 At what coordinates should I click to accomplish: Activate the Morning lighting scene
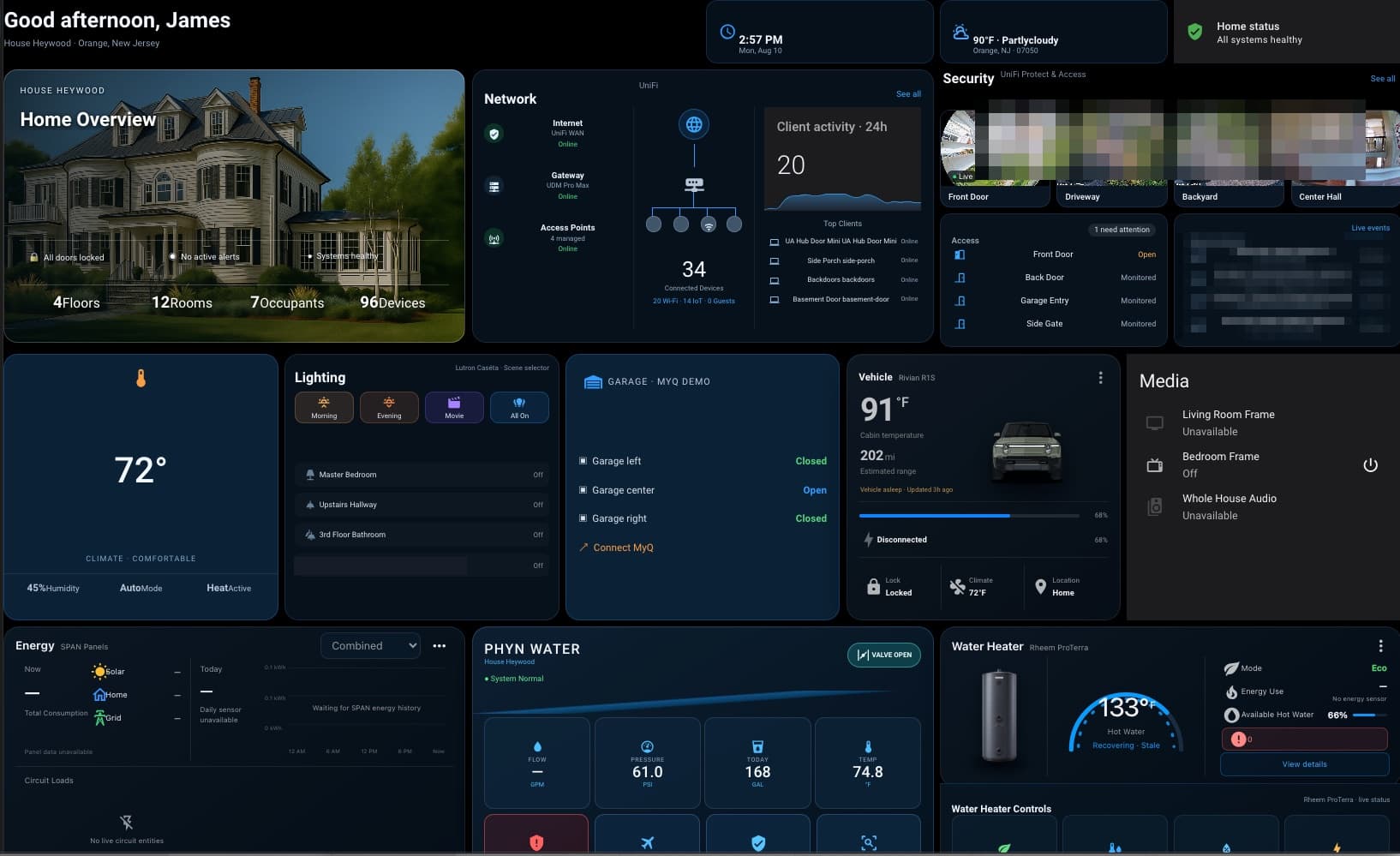(324, 407)
